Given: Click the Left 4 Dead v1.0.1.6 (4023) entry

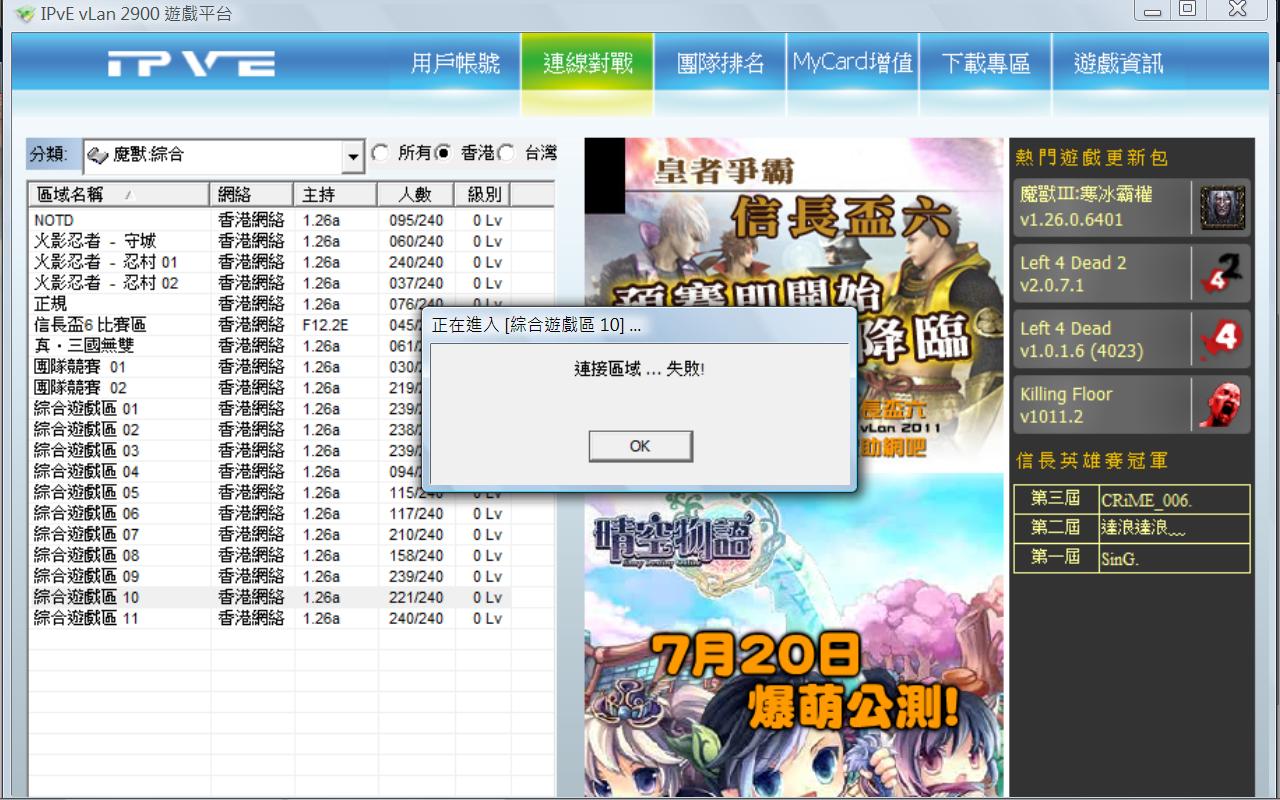Looking at the screenshot, I should click(1132, 339).
